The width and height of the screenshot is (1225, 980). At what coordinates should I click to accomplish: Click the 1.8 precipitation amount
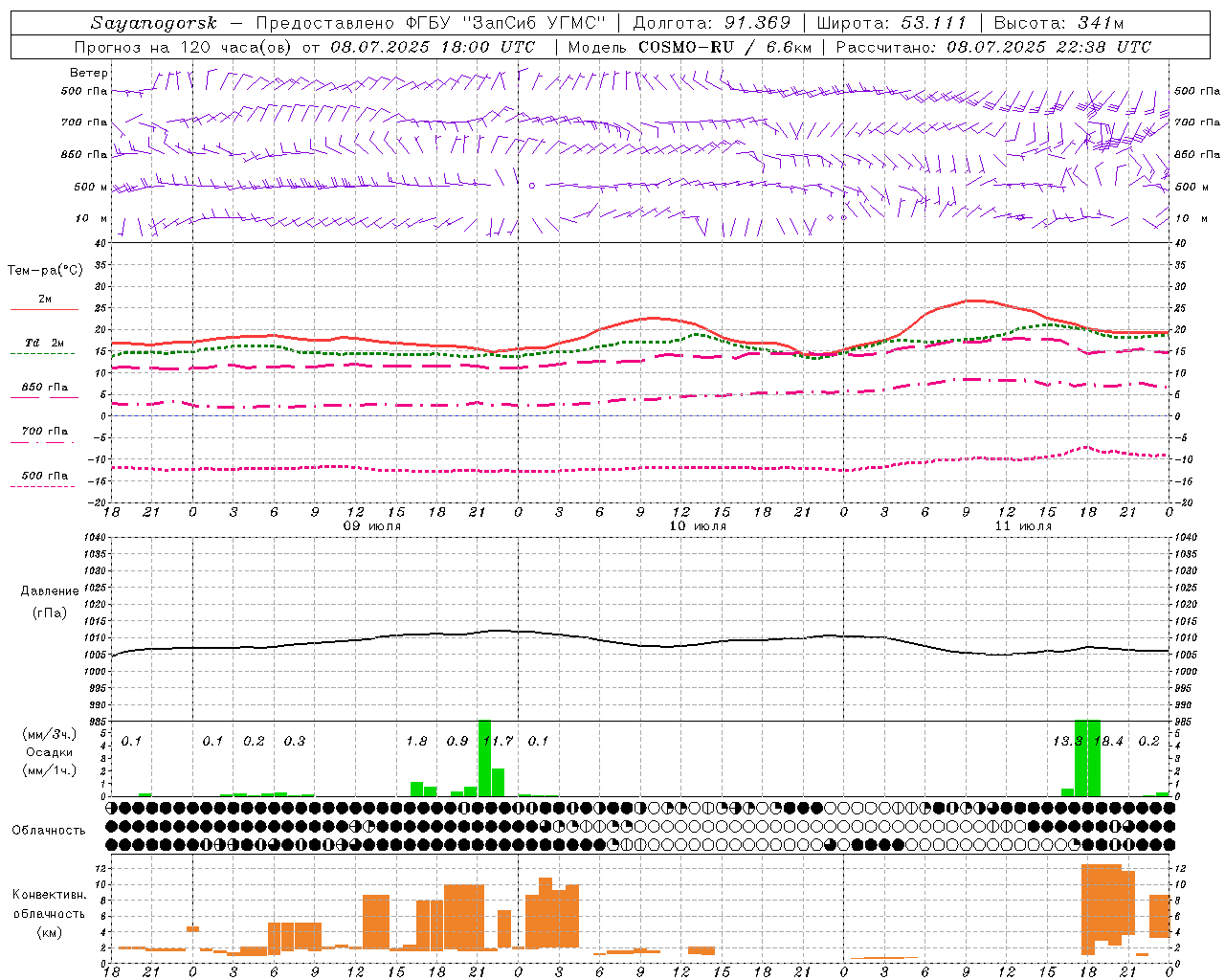tap(416, 741)
